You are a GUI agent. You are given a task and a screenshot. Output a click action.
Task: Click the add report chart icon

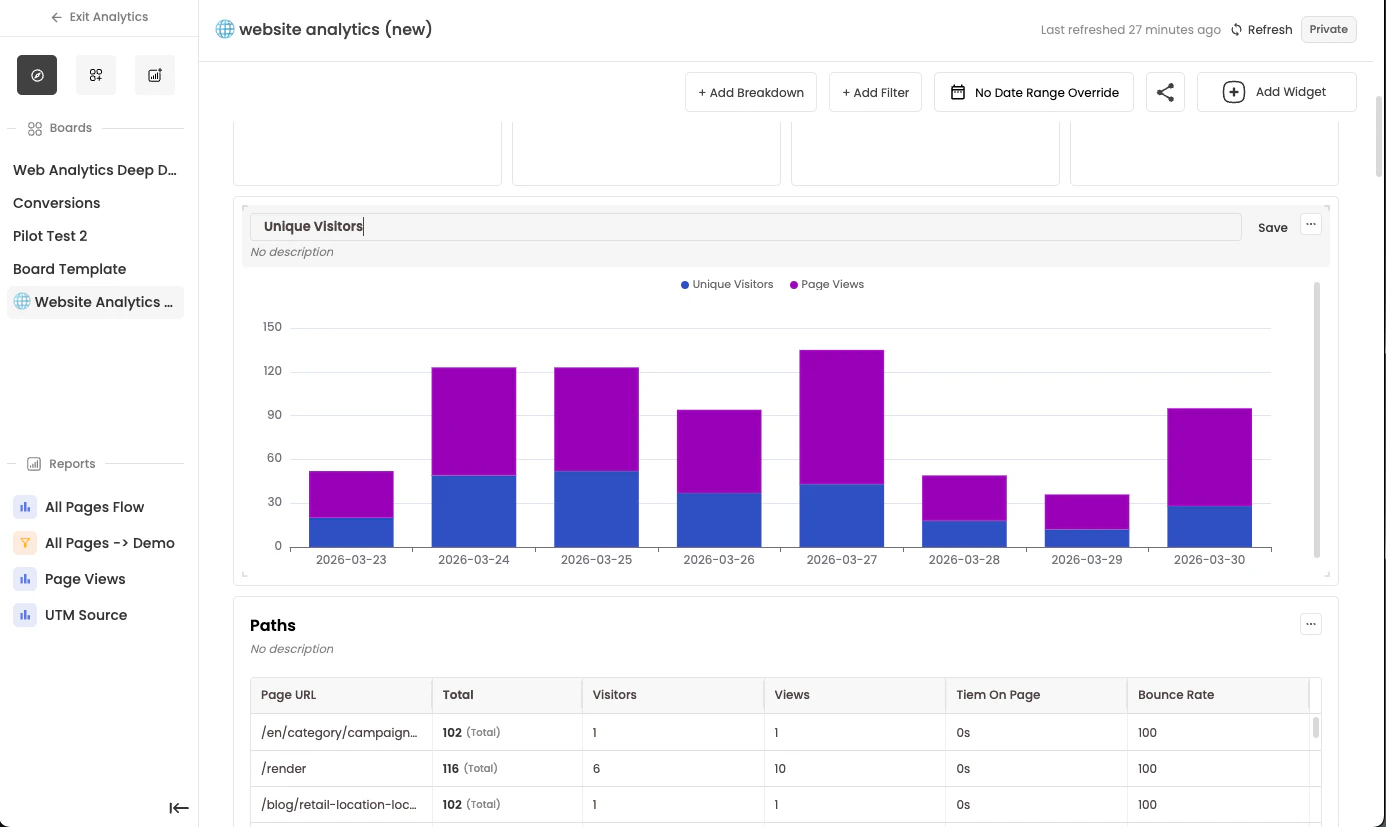pos(155,75)
